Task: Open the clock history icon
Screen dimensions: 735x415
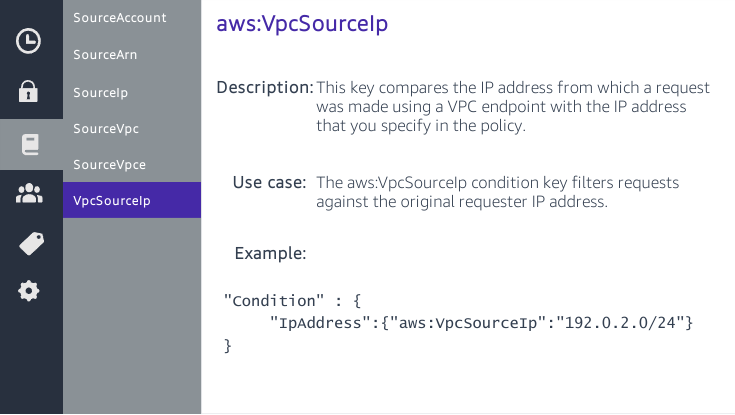Action: pyautogui.click(x=30, y=41)
